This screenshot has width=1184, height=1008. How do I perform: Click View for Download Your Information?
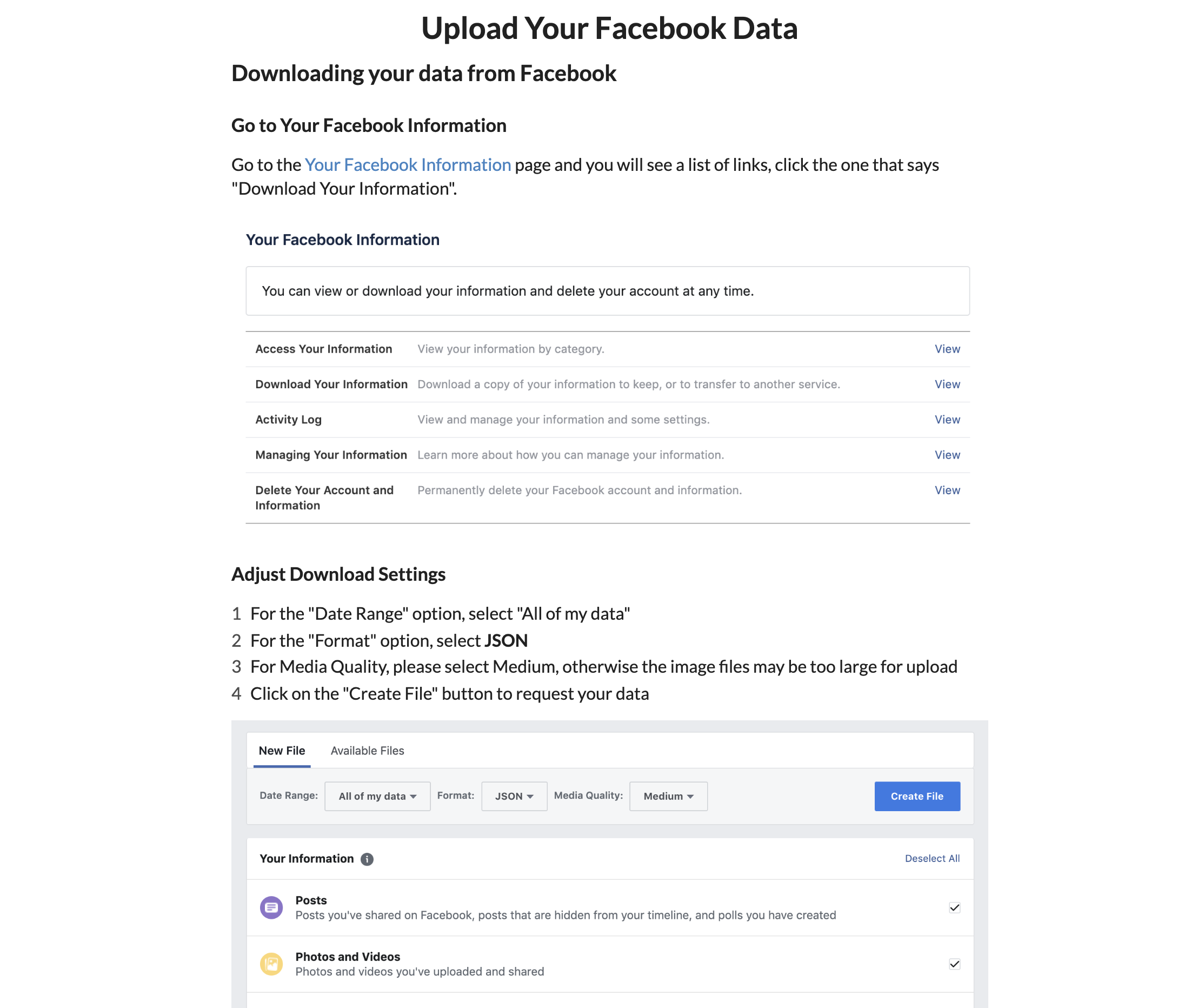947,384
